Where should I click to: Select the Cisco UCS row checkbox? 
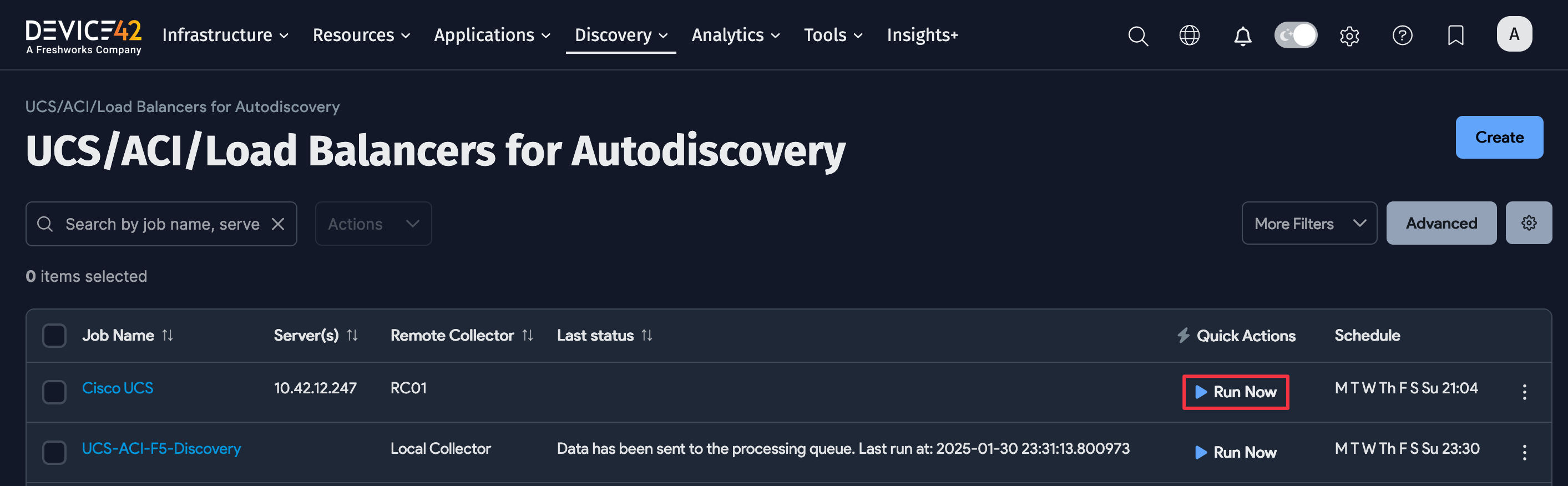pos(54,392)
